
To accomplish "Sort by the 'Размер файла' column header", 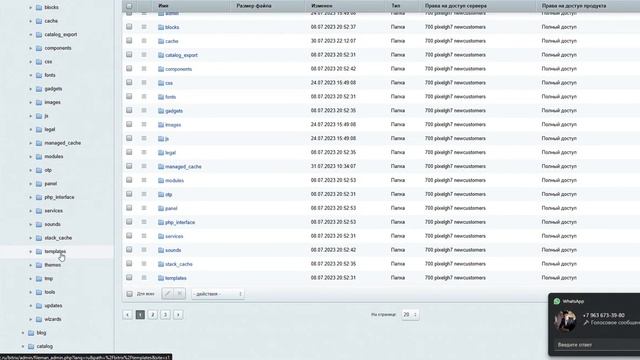I will [x=254, y=6].
